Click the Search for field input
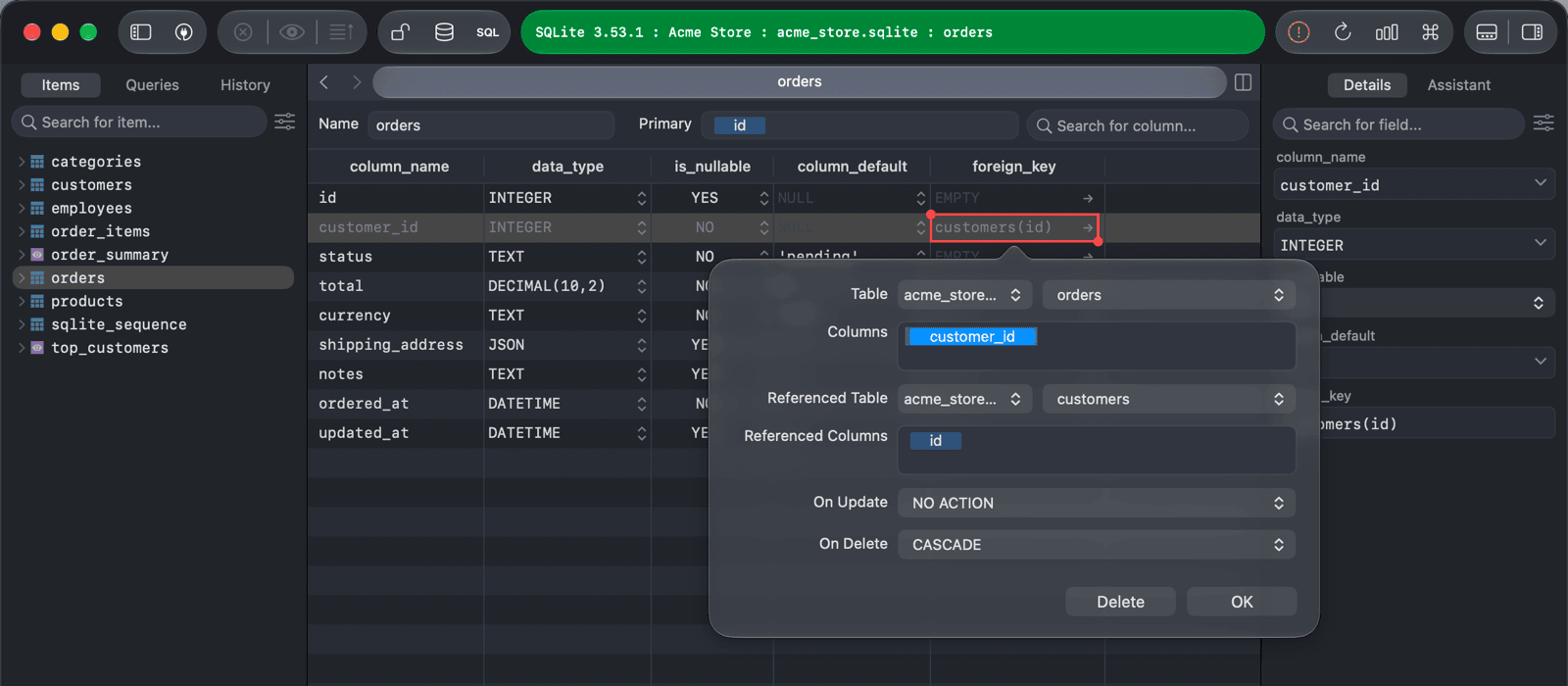 pyautogui.click(x=1398, y=124)
